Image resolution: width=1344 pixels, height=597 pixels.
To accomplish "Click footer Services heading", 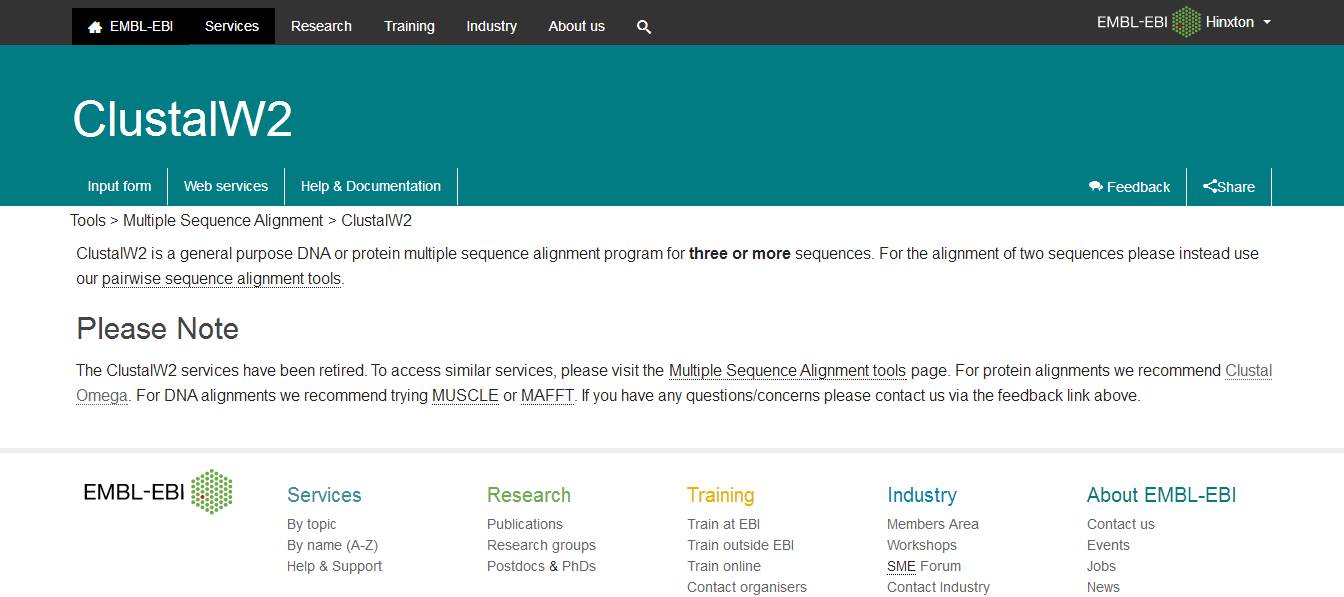I will click(324, 495).
